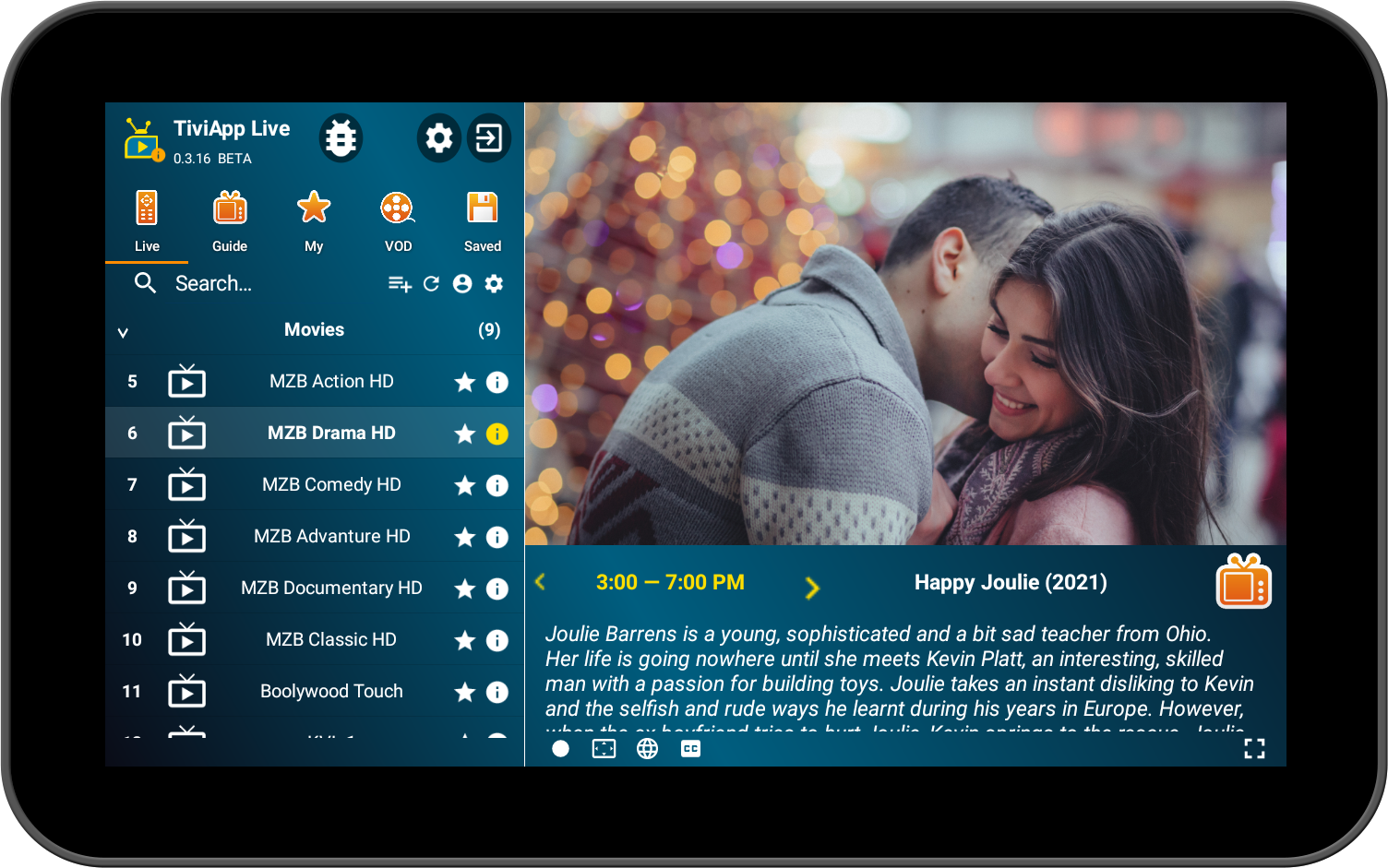Viewport: 1388px width, 868px height.
Task: Toggle favorite star for MZB Drama HD
Action: (464, 434)
